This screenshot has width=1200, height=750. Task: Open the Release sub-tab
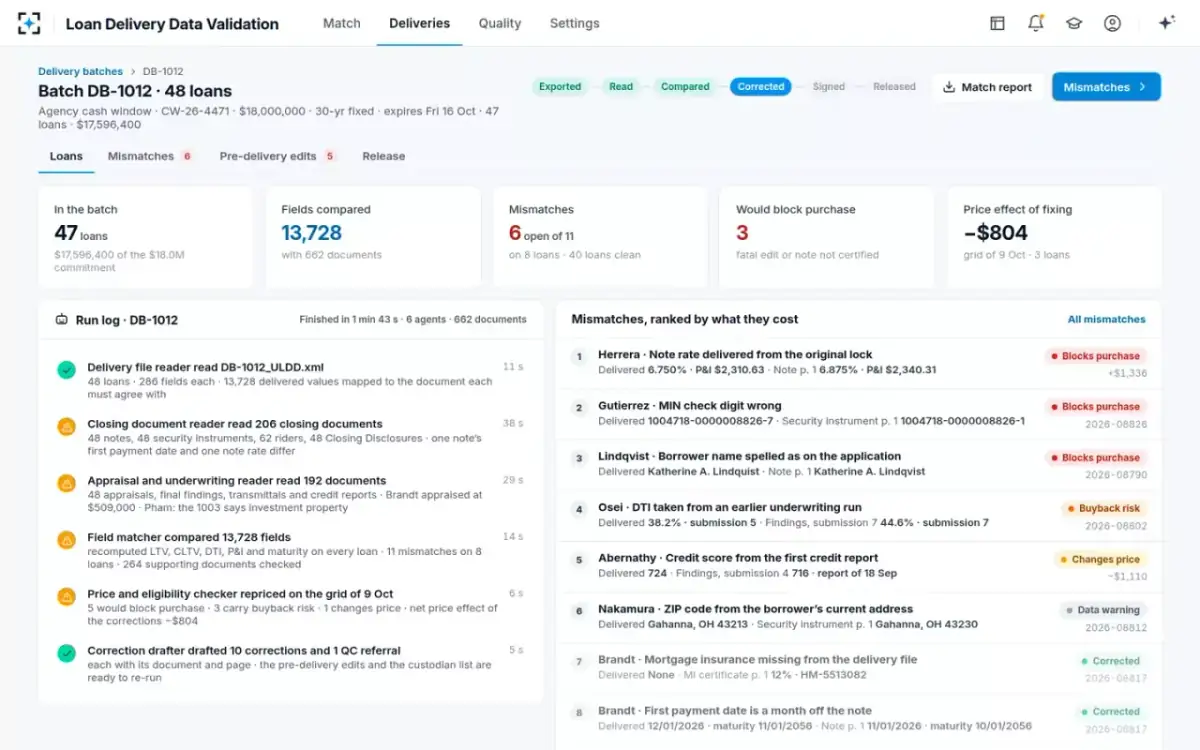(x=384, y=156)
